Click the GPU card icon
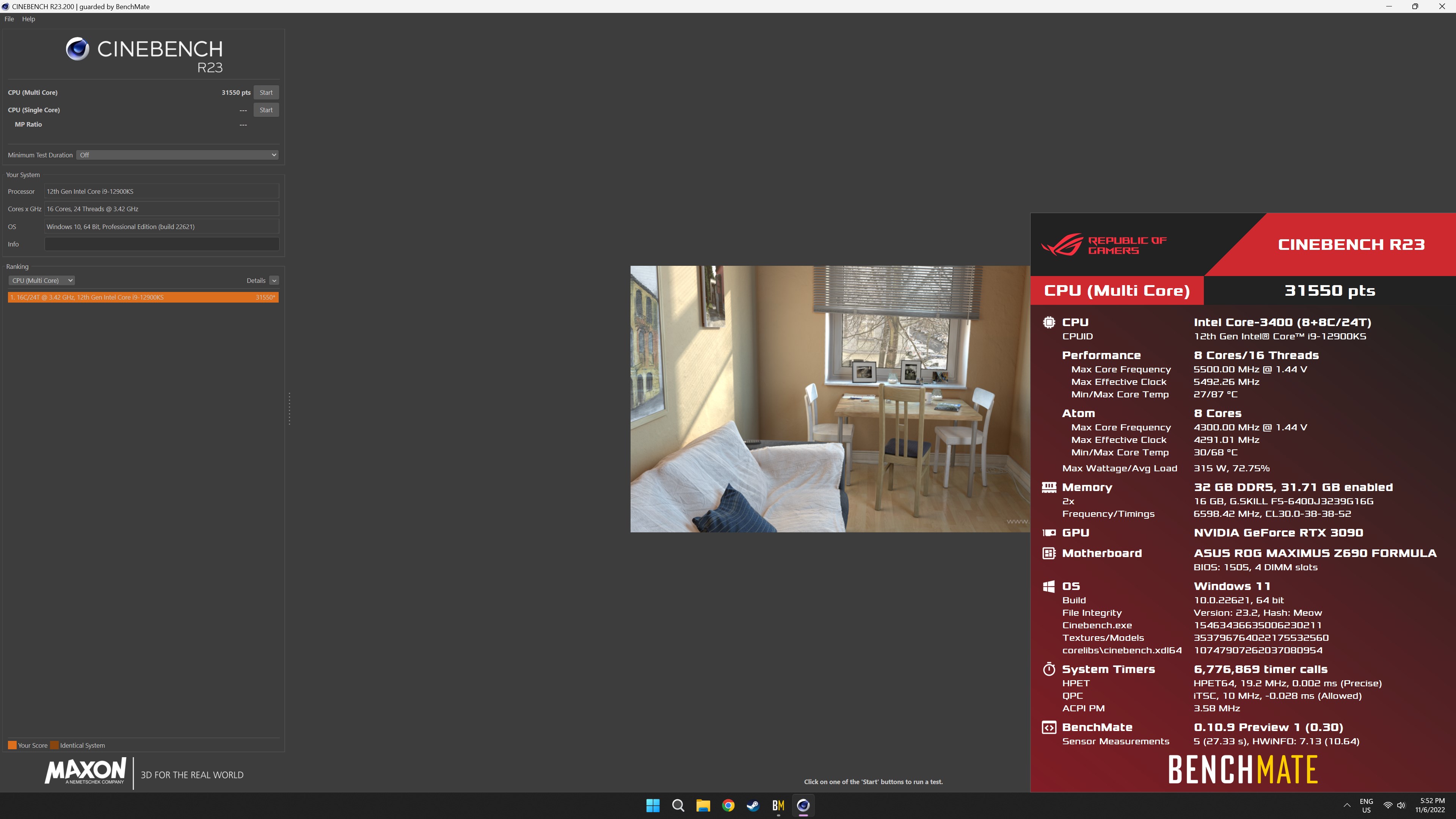1456x819 pixels. (x=1048, y=532)
